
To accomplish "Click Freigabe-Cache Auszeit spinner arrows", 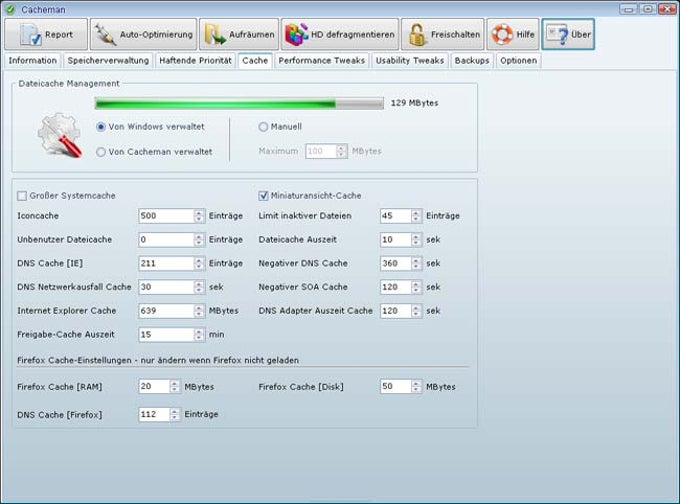I will 199,334.
